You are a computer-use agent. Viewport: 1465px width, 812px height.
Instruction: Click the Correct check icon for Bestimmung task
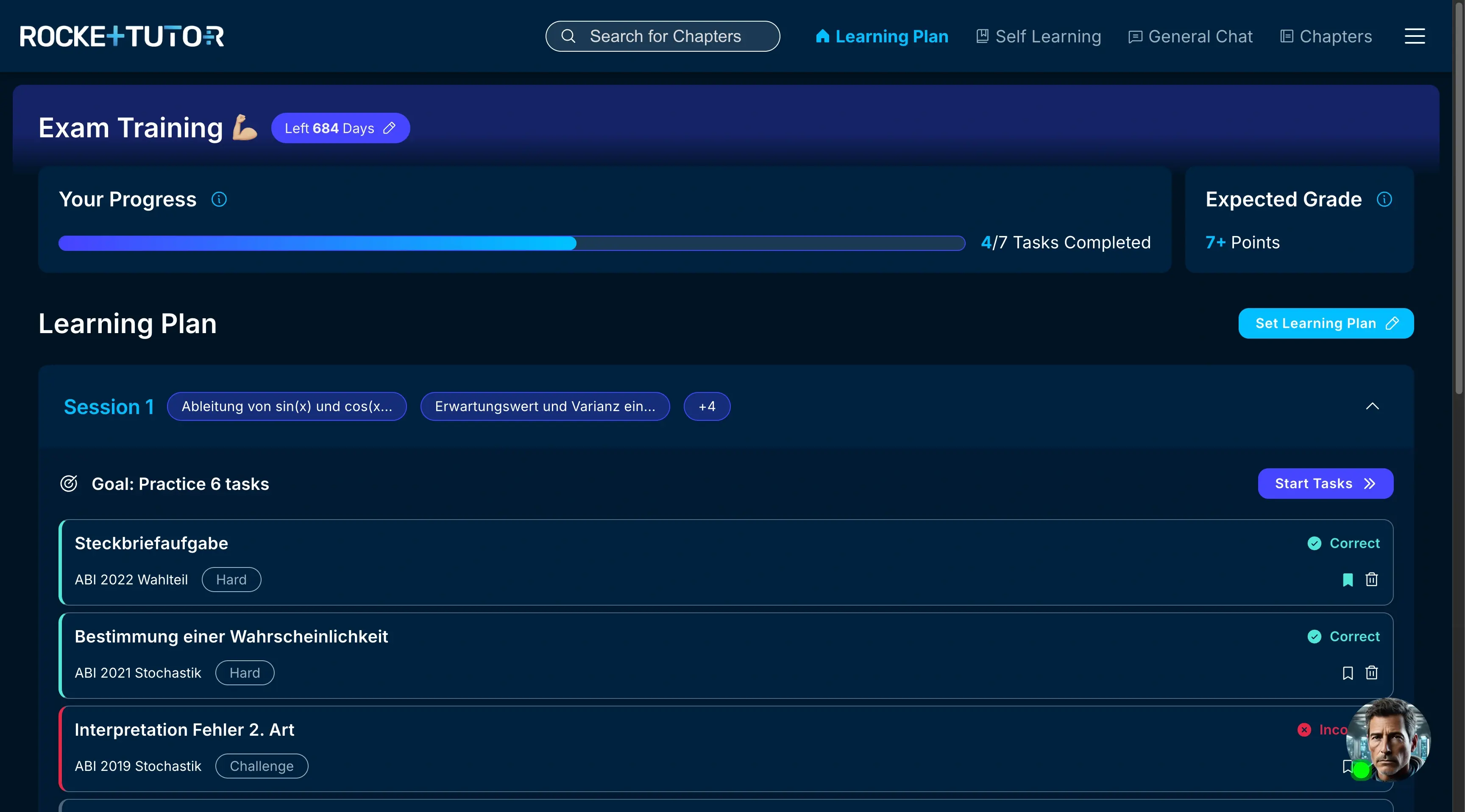pyautogui.click(x=1314, y=637)
